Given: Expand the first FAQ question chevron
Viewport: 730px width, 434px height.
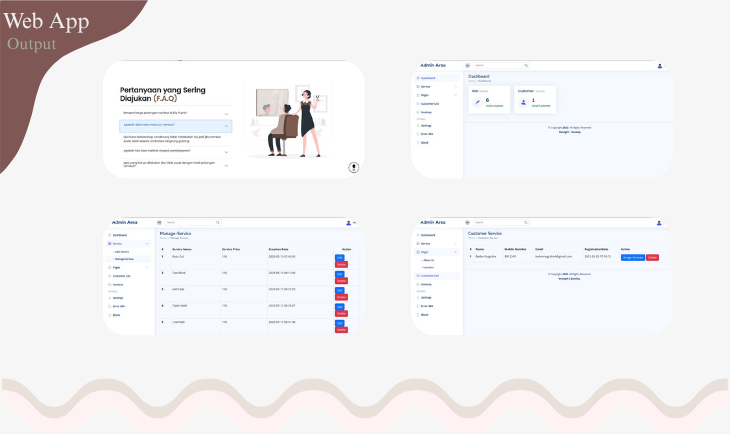Looking at the screenshot, I should click(x=227, y=113).
